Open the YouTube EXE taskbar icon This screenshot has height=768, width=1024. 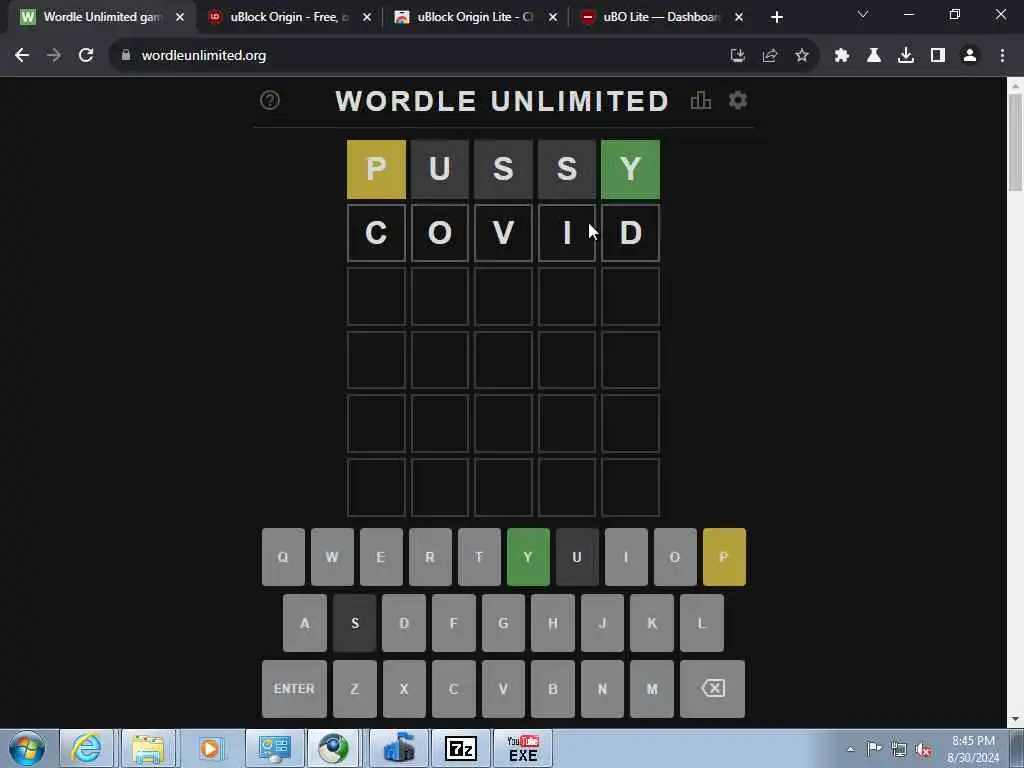(523, 748)
